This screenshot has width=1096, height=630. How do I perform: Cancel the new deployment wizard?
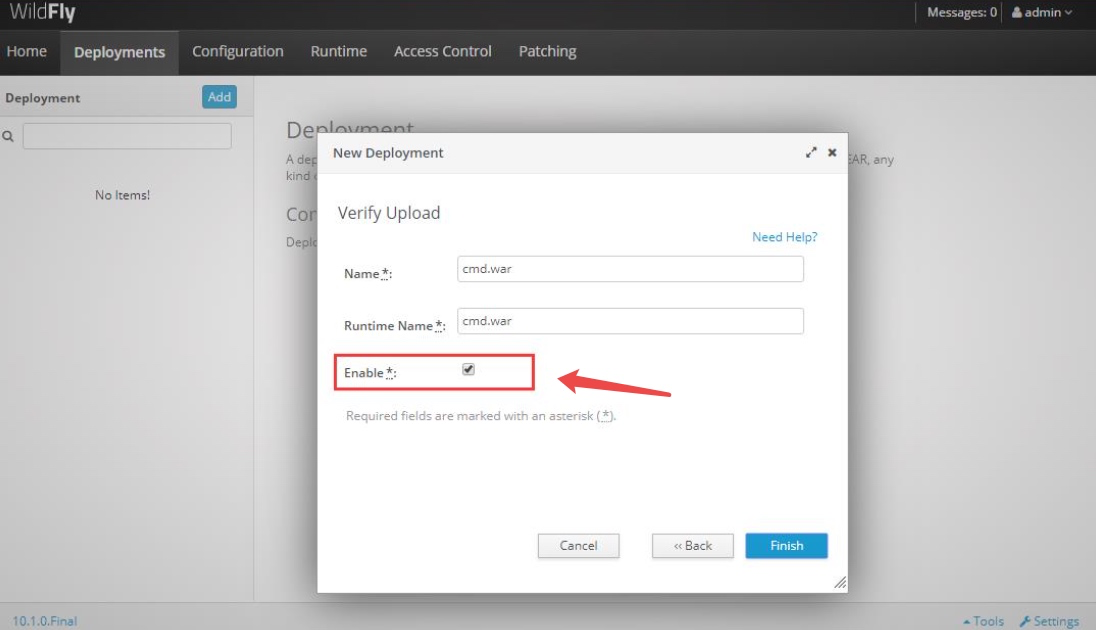pos(579,545)
